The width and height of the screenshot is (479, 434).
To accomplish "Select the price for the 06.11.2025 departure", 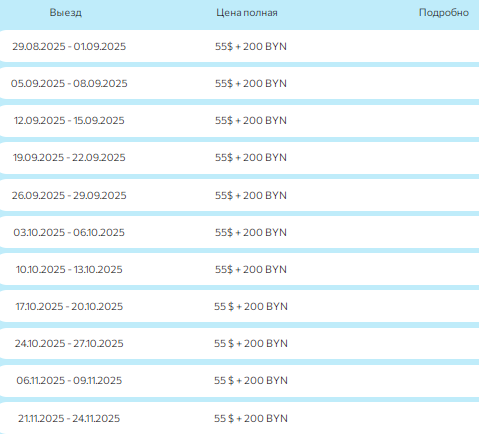I will click(x=251, y=380).
